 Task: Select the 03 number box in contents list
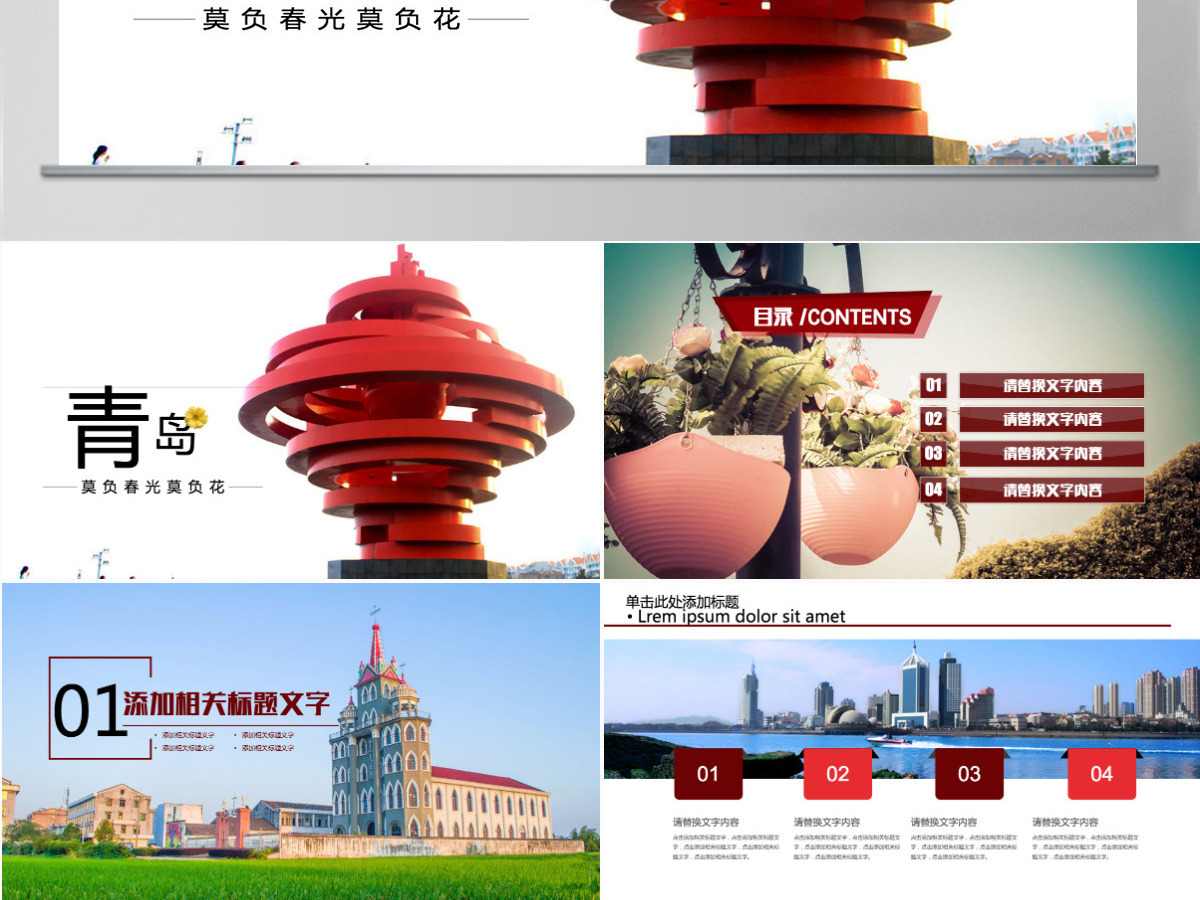(x=933, y=453)
